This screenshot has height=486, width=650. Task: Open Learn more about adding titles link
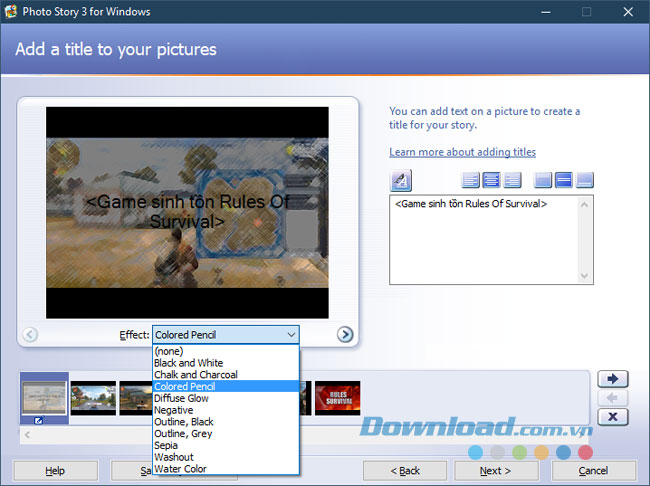coord(462,152)
